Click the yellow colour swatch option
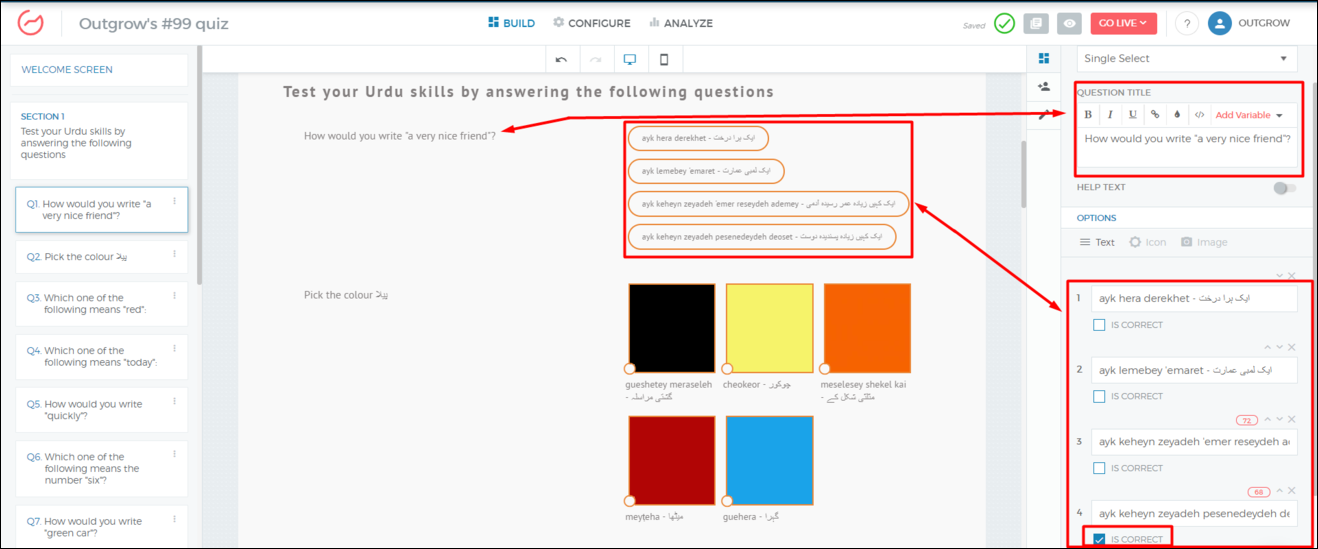1318x549 pixels. point(769,328)
